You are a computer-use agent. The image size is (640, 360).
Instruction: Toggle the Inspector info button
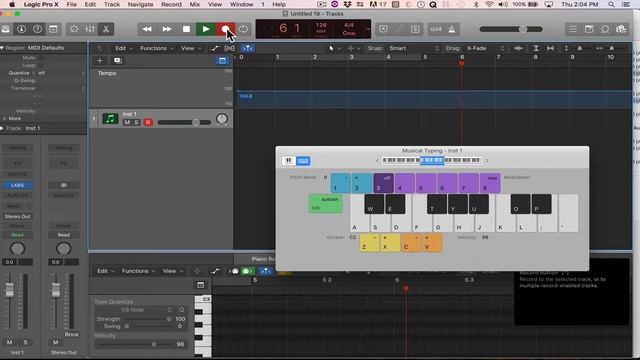tap(21, 29)
